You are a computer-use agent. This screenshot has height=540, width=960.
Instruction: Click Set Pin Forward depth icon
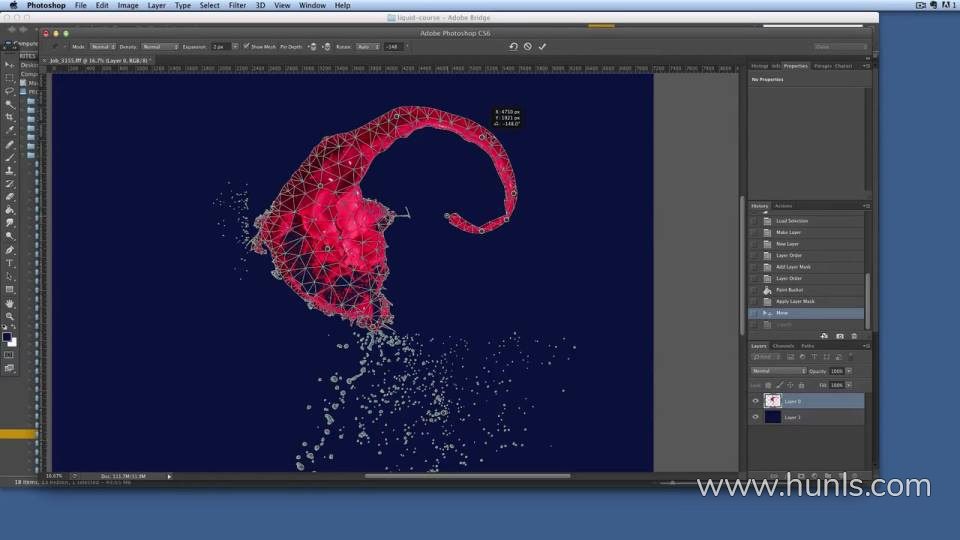(x=312, y=47)
